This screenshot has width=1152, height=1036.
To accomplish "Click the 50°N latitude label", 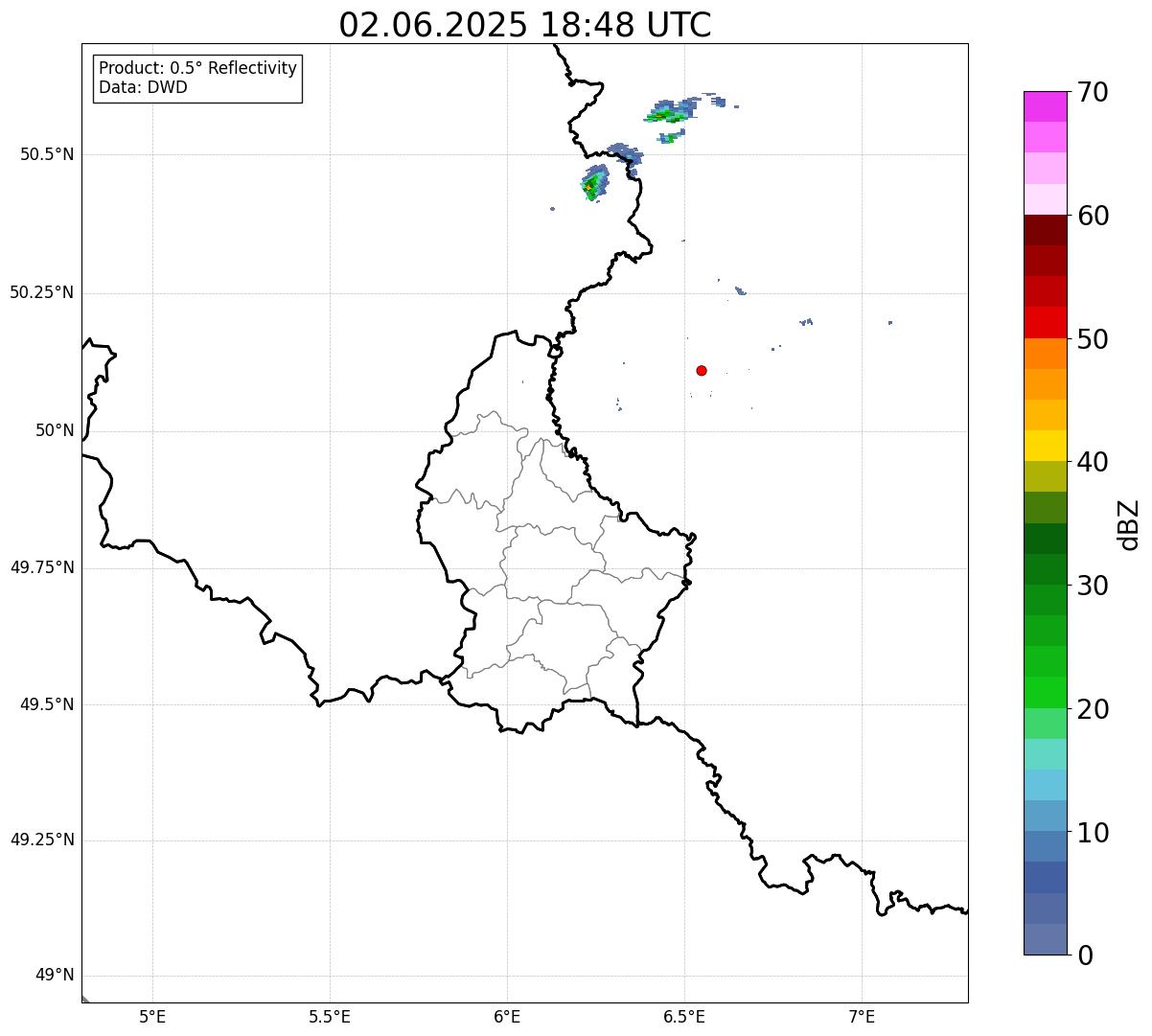I will (x=55, y=430).
